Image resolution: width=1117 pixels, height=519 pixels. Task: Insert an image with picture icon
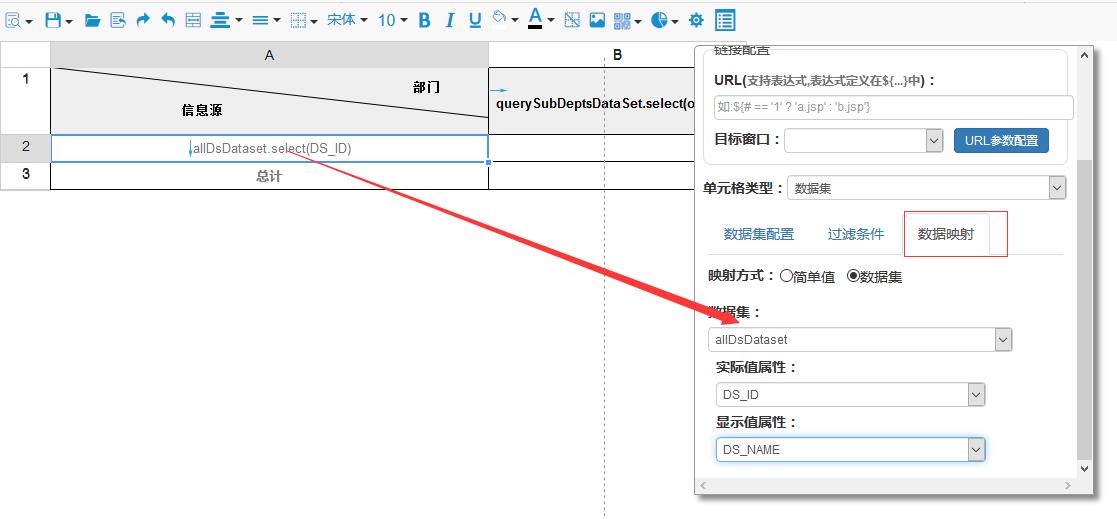[x=597, y=20]
